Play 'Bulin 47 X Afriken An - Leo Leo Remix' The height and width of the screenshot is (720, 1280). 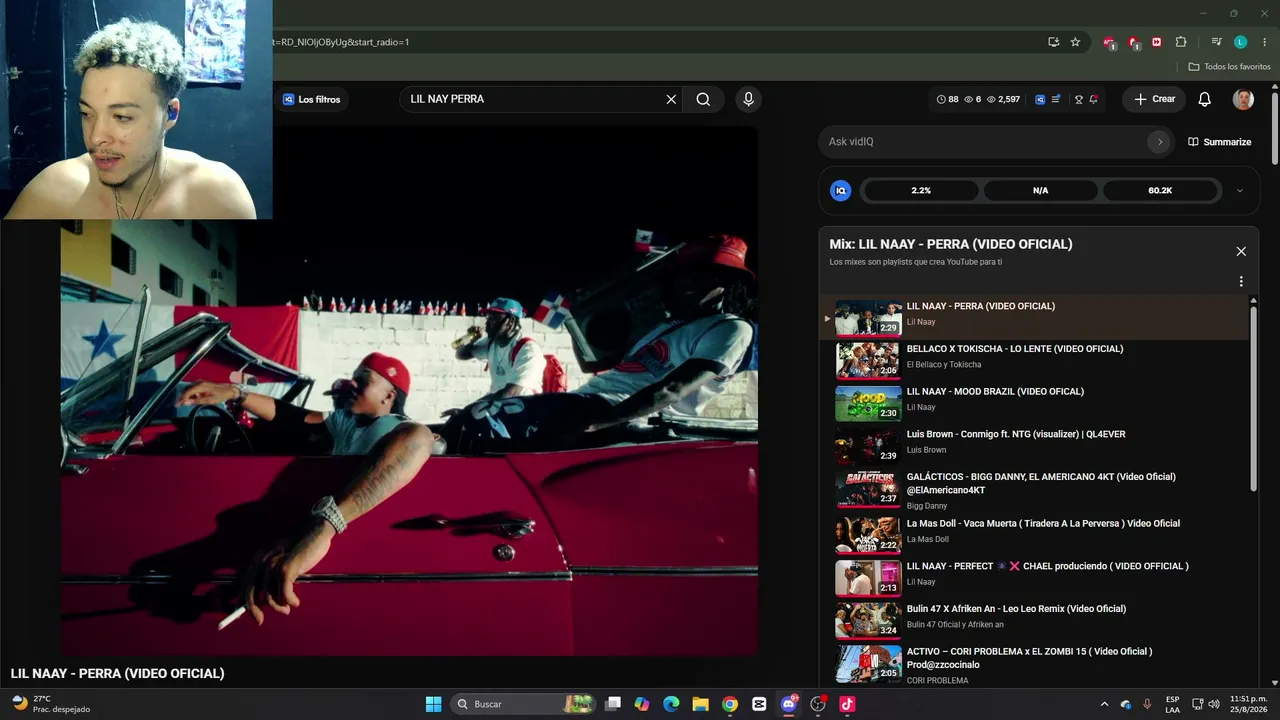coord(1033,619)
